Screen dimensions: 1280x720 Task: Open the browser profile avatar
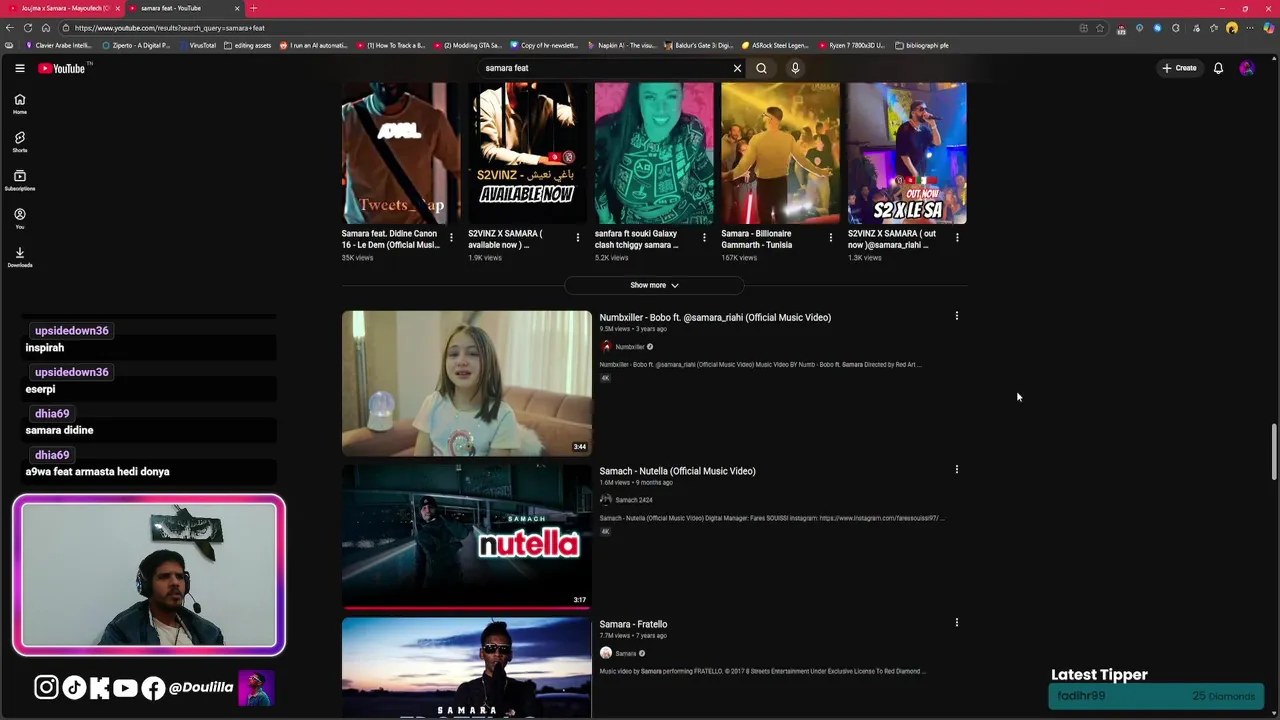point(1232,28)
